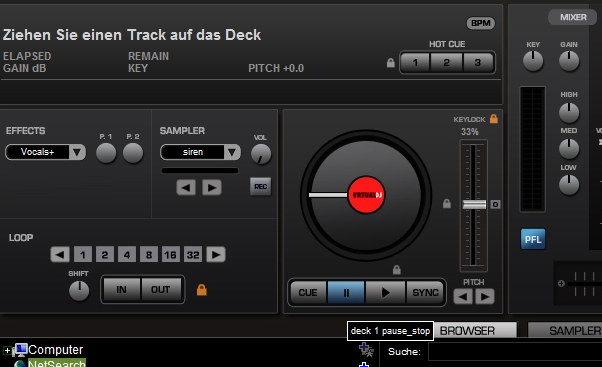
Task: Click the orange Keylock padlock icon
Action: point(494,119)
